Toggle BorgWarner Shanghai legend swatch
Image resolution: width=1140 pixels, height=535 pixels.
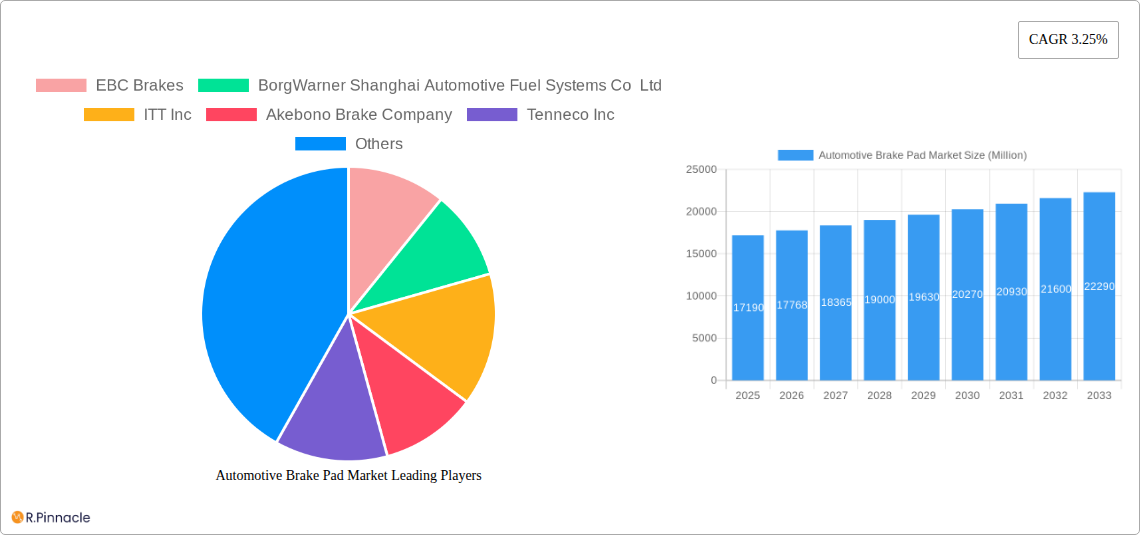coord(223,86)
